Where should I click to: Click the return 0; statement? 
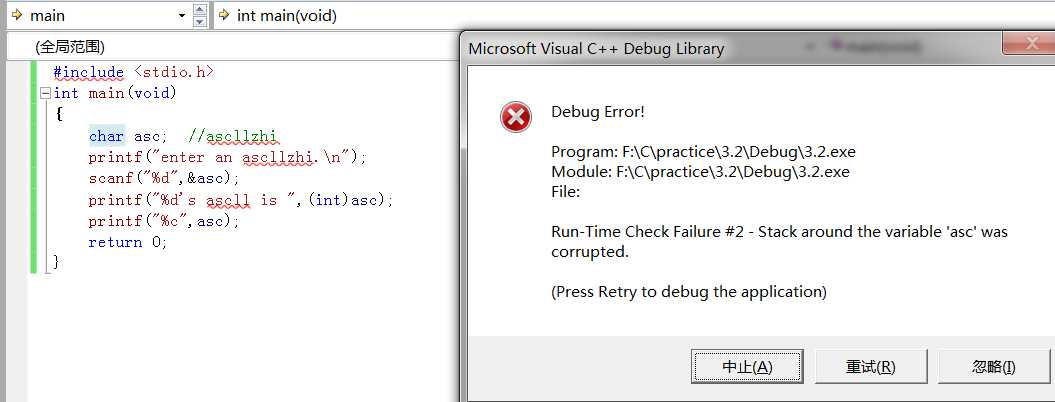point(128,242)
